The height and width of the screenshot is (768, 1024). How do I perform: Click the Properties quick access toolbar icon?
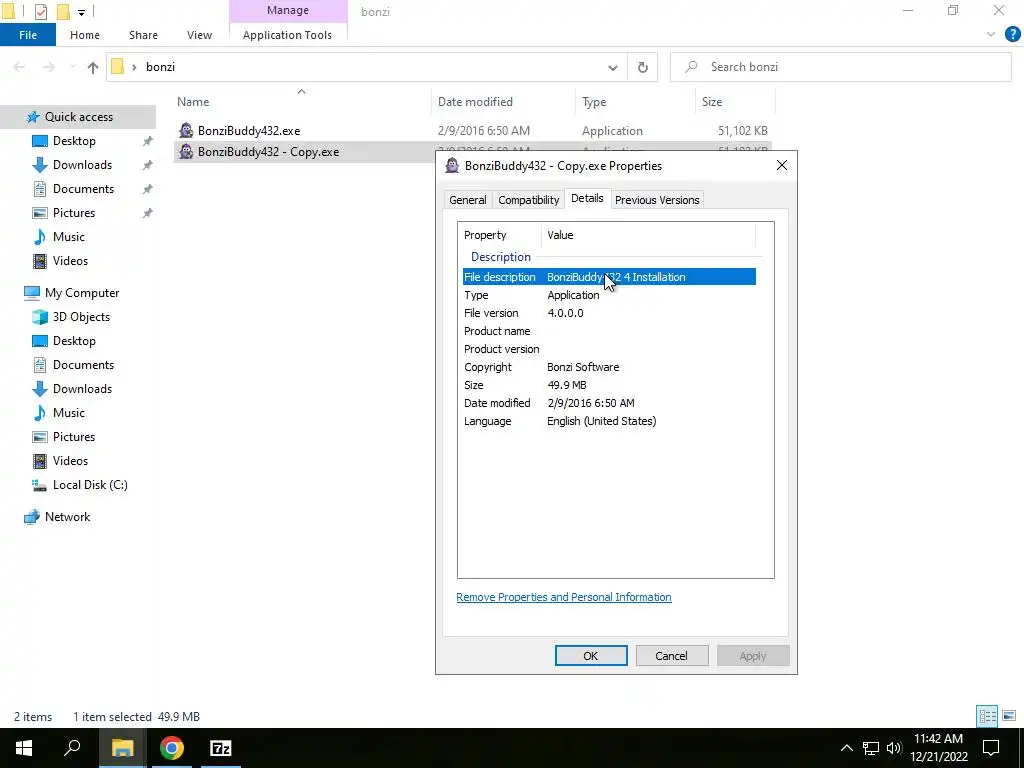click(x=40, y=11)
